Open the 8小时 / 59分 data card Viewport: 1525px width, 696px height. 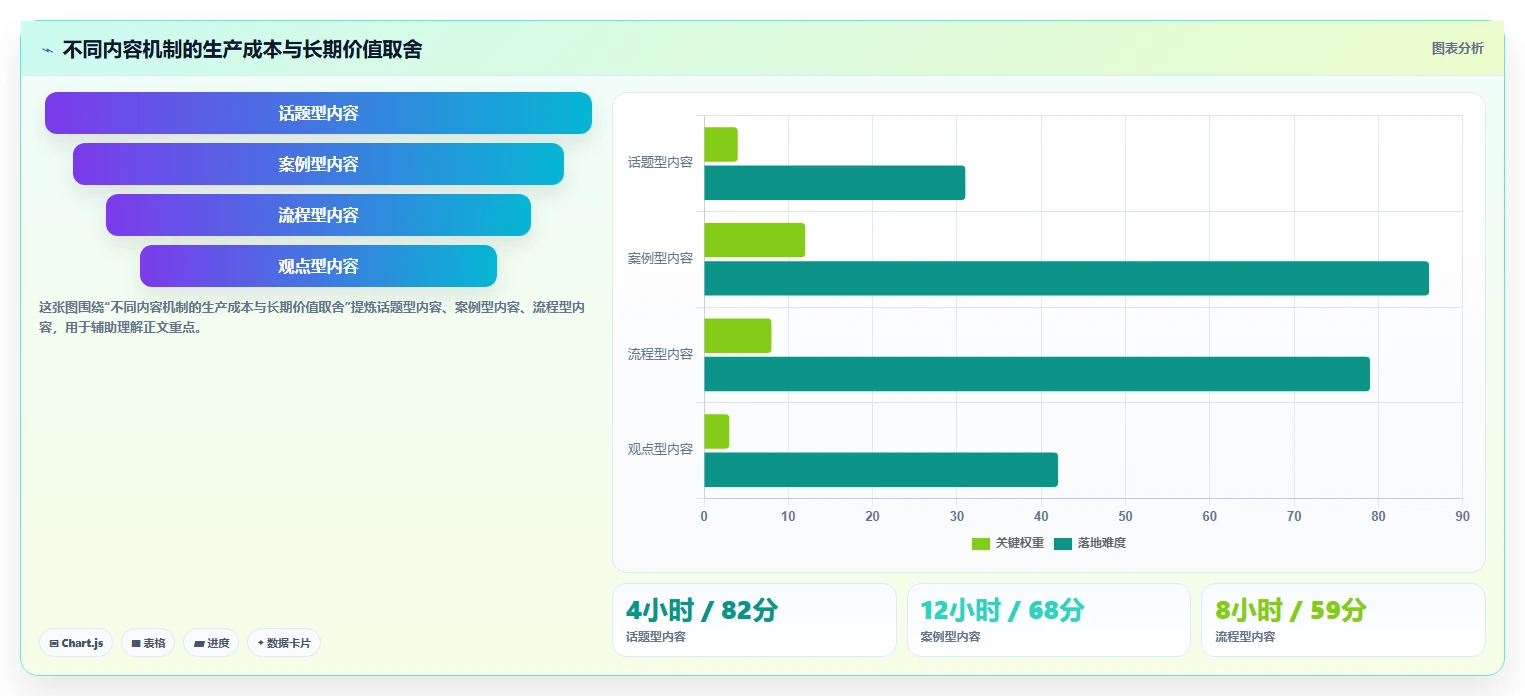1343,620
